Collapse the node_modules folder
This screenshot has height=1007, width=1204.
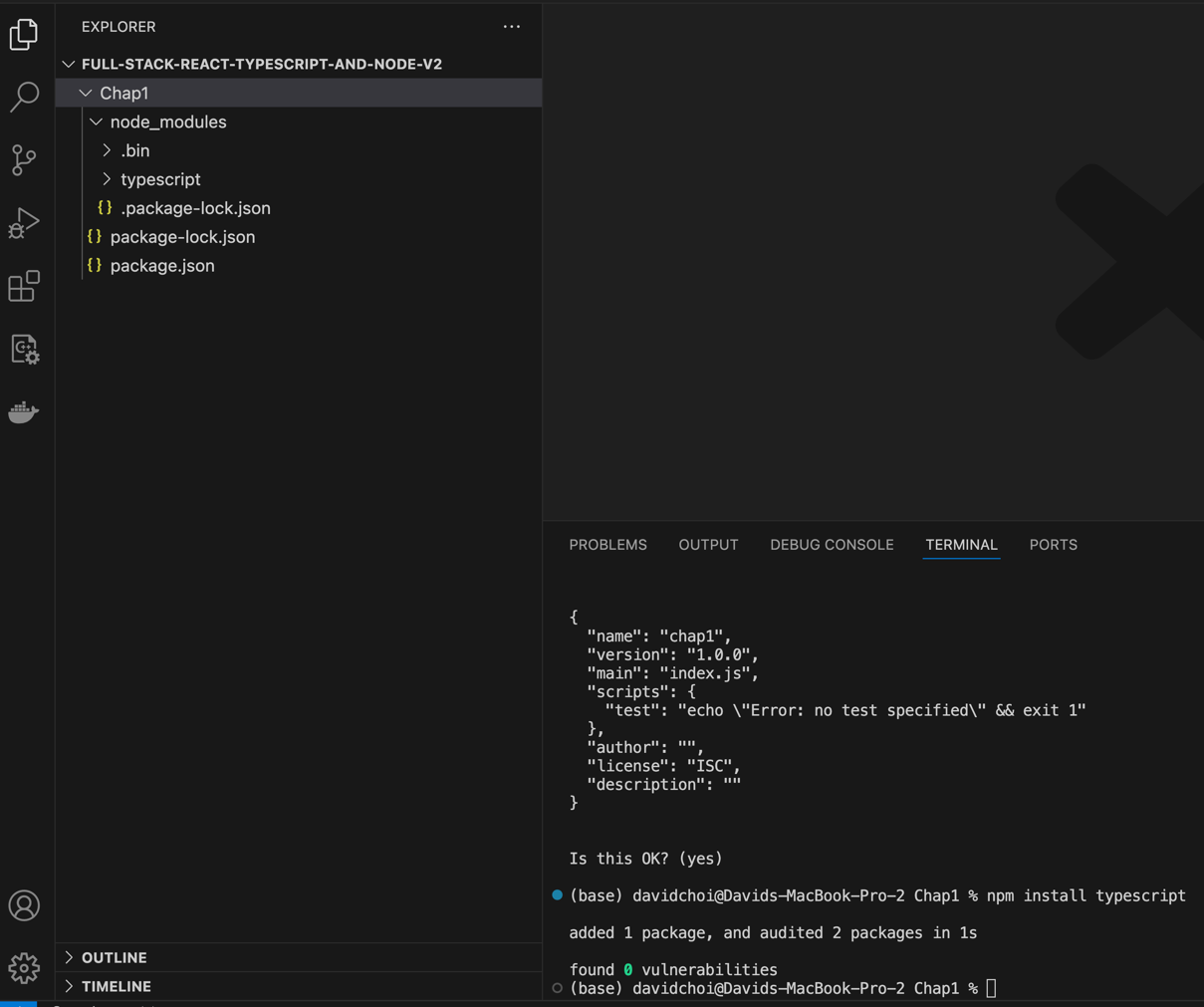[x=167, y=122]
